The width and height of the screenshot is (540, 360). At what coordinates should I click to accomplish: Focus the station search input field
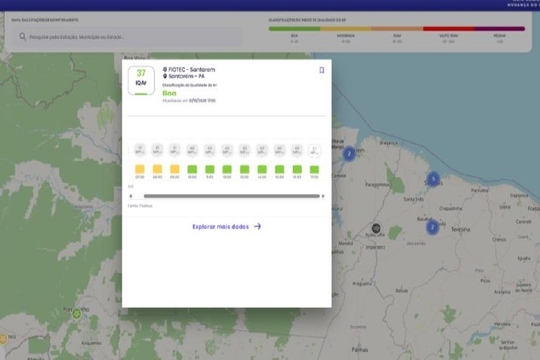[127, 37]
